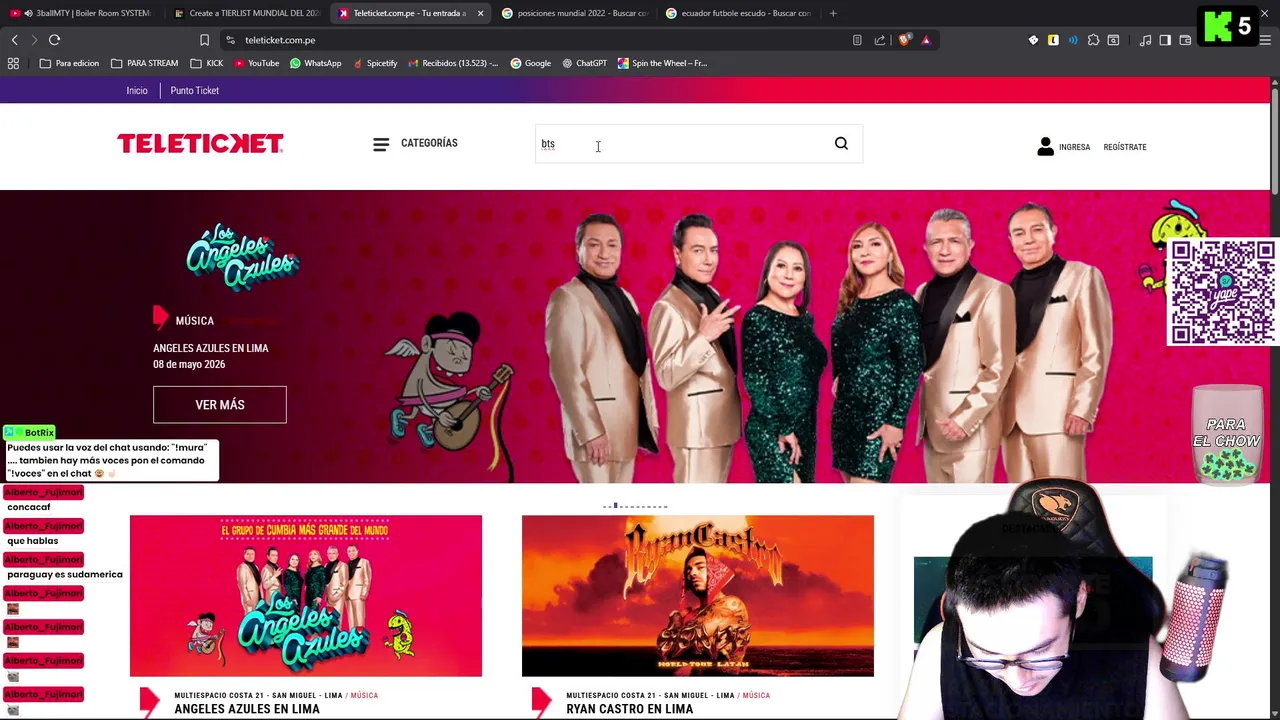Open the 'Para edicion' bookmark folder

point(69,63)
